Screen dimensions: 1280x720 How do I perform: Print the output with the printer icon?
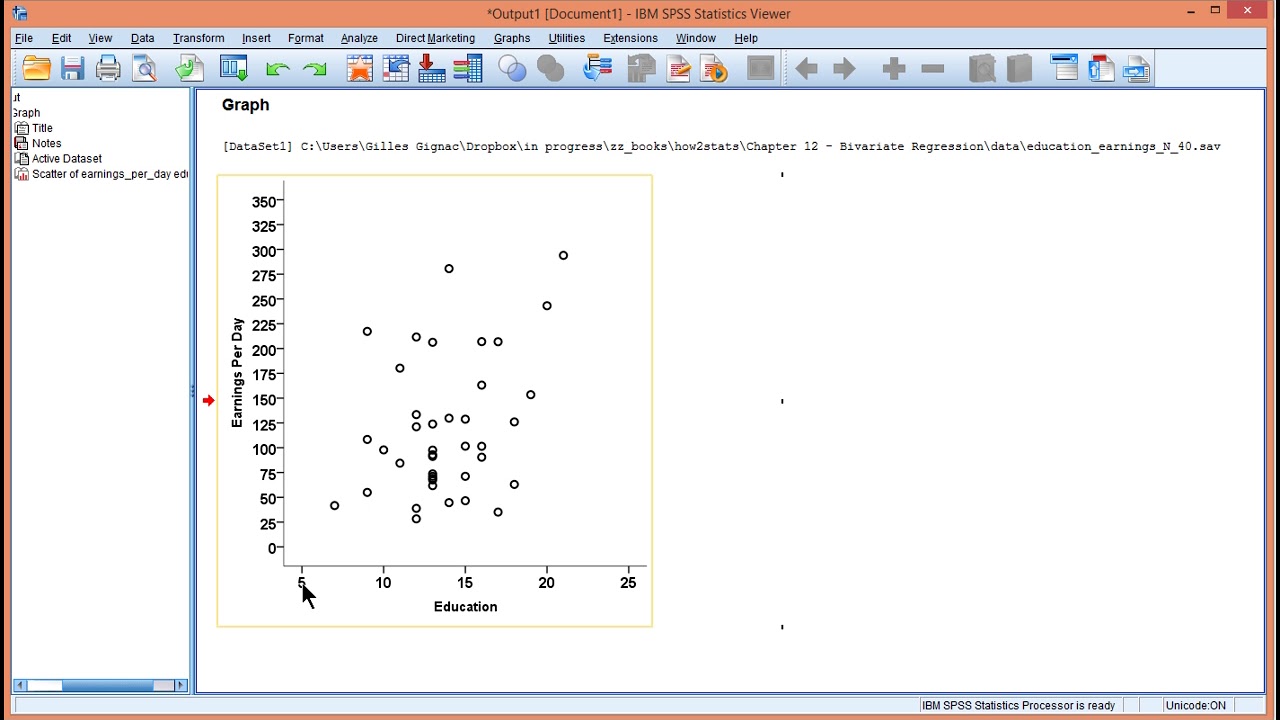(x=108, y=68)
